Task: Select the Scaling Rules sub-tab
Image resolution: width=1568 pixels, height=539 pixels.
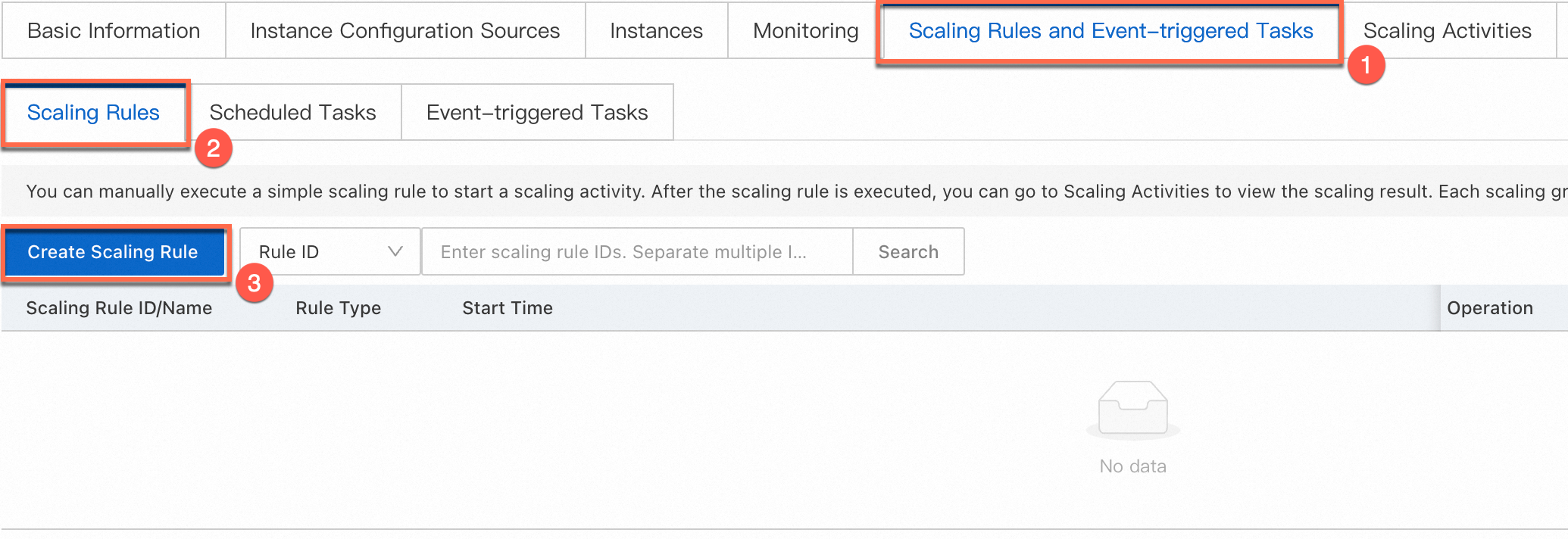Action: pyautogui.click(x=94, y=112)
